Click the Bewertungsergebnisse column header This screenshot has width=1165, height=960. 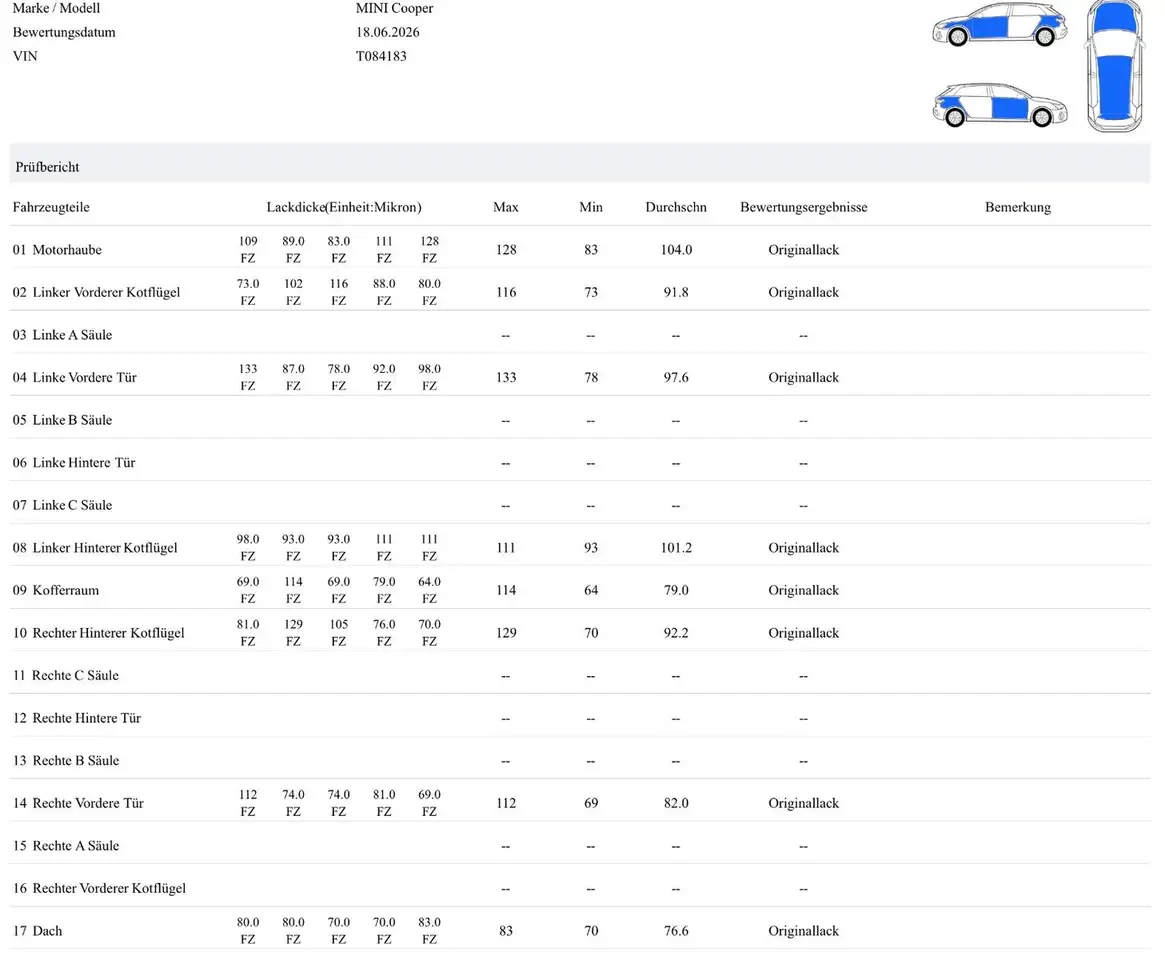(804, 207)
